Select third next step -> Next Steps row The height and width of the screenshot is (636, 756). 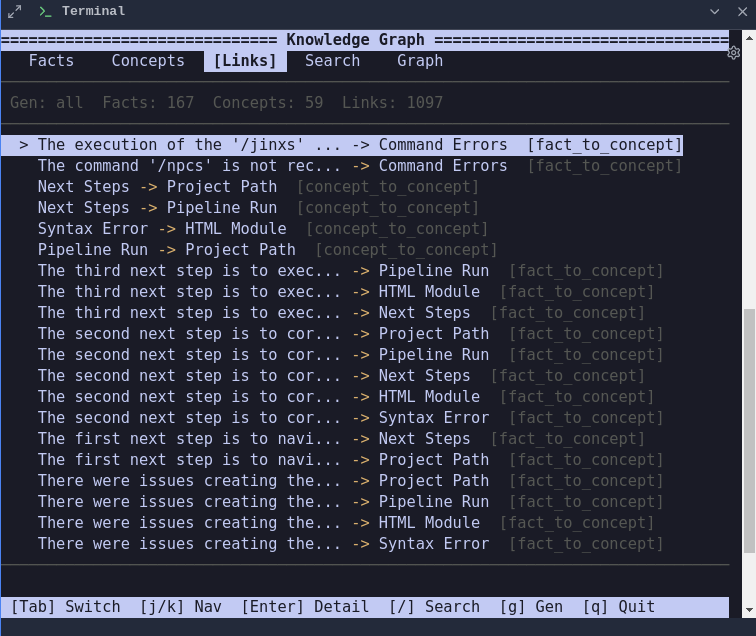(341, 312)
